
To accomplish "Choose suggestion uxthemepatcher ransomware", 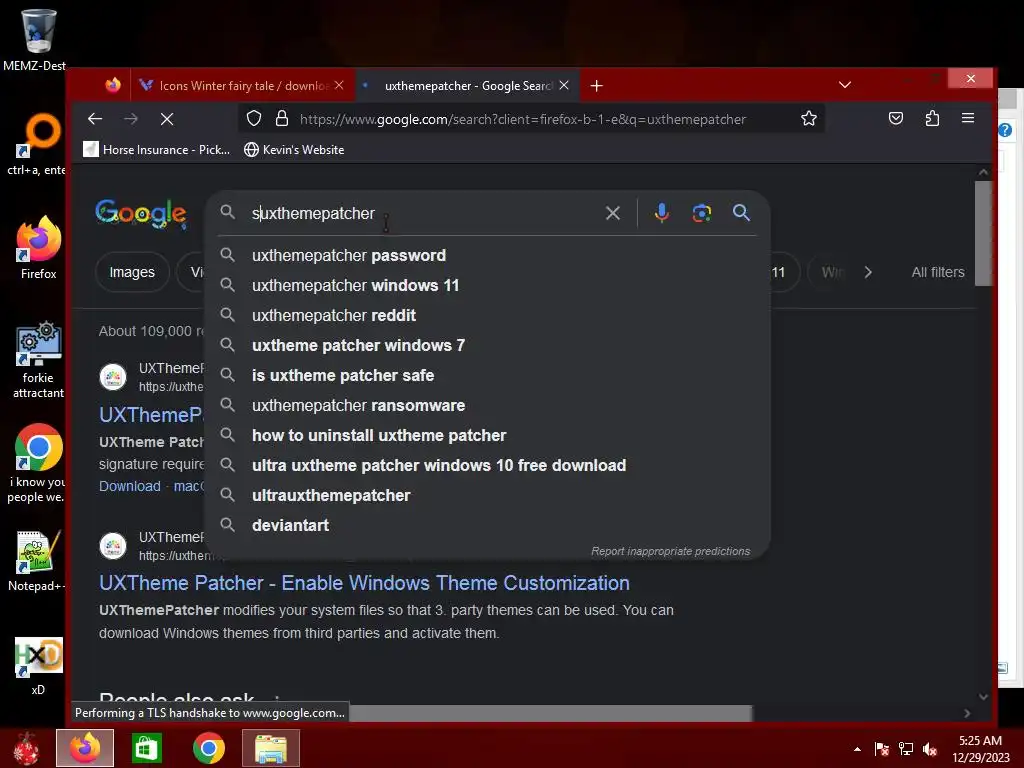I will click(487, 406).
